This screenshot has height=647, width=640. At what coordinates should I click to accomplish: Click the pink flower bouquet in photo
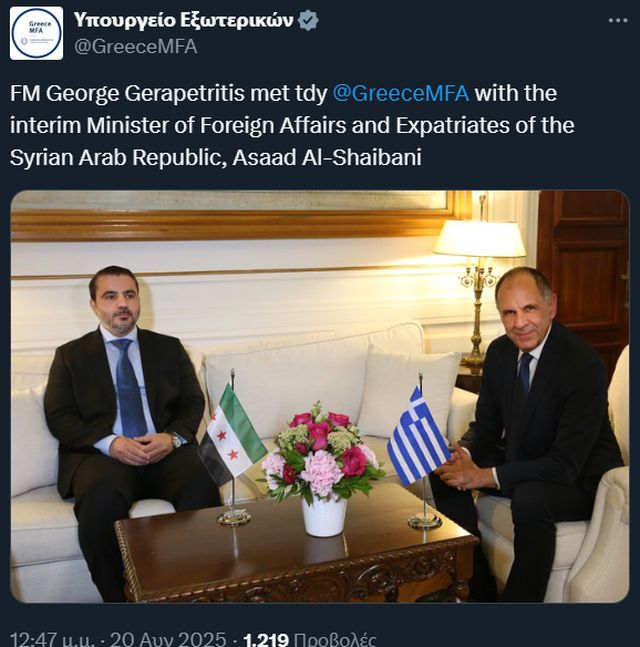click(x=320, y=452)
